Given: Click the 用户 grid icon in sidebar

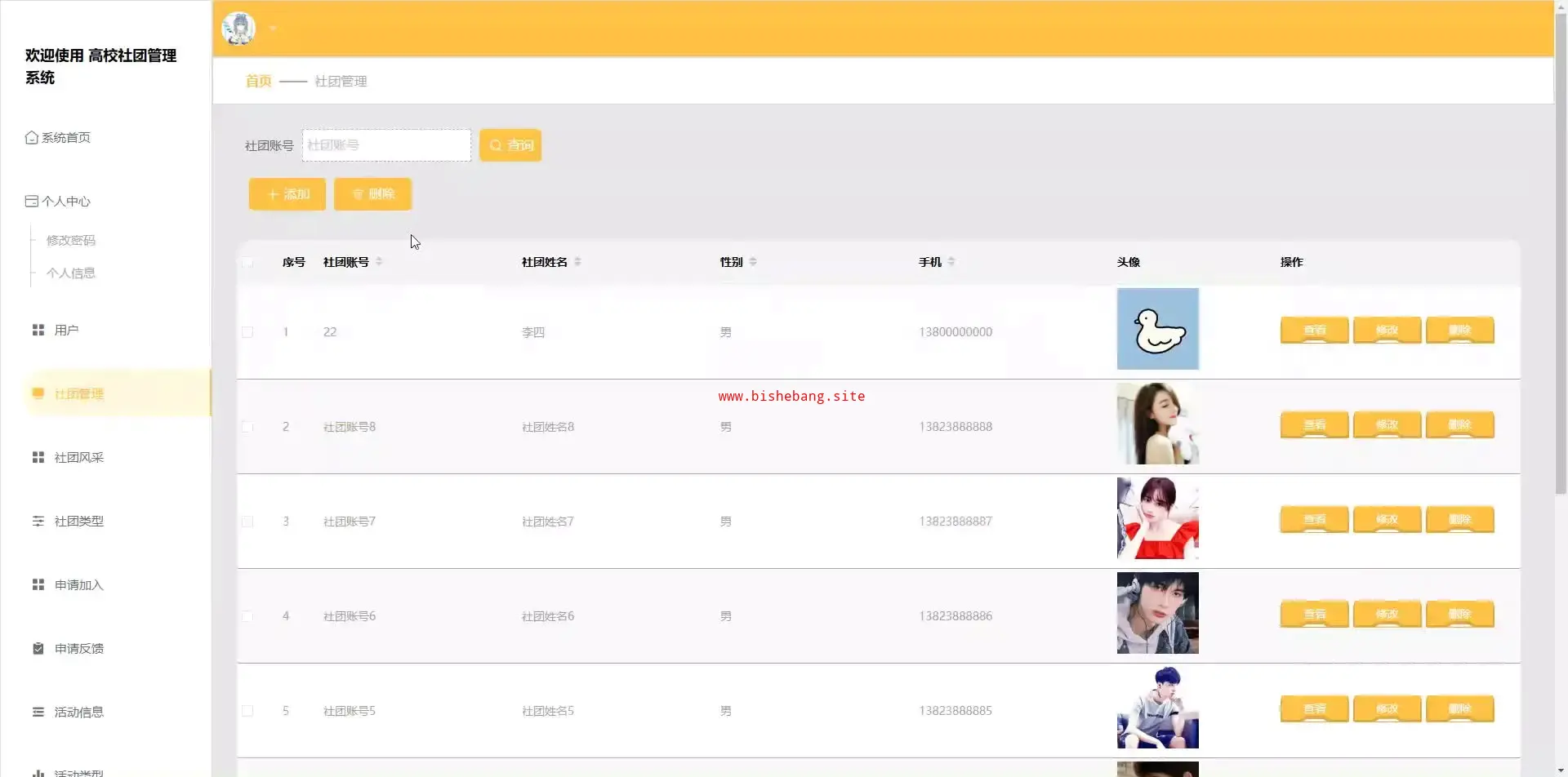Looking at the screenshot, I should 38,330.
